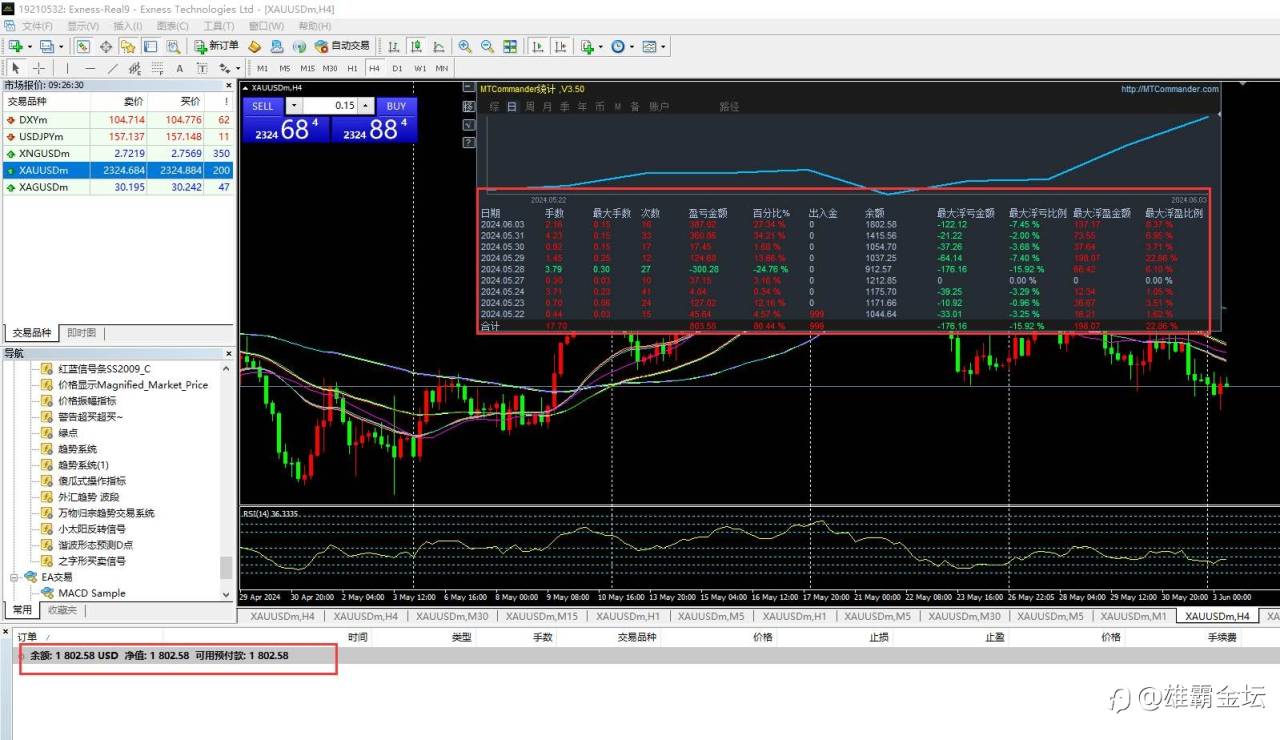The height and width of the screenshot is (740, 1280).
Task: Open the tile windows grid icon
Action: (510, 46)
